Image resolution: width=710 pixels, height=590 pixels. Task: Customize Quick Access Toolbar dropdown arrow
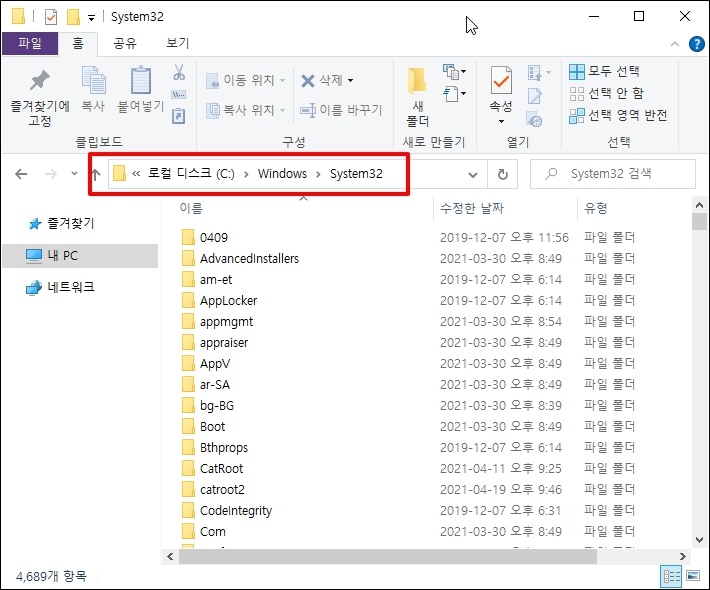(x=91, y=18)
